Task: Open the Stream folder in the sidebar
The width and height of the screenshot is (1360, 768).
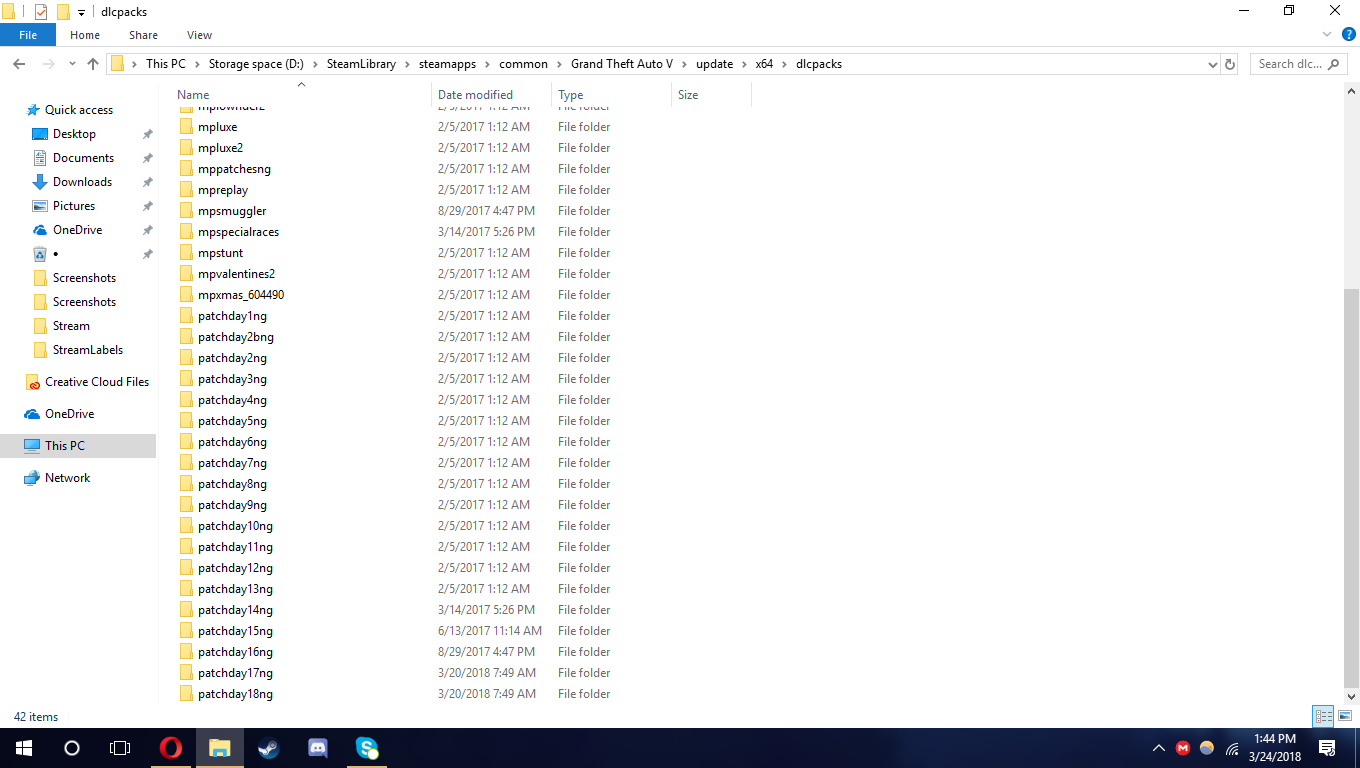Action: (71, 326)
